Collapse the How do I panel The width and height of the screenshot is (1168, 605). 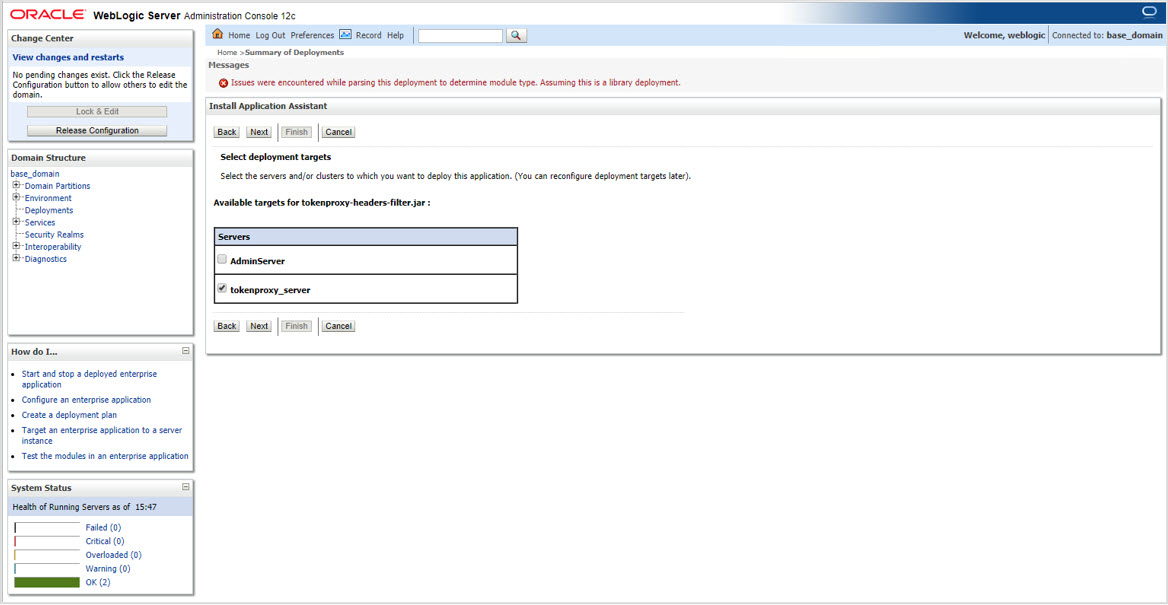click(x=185, y=350)
